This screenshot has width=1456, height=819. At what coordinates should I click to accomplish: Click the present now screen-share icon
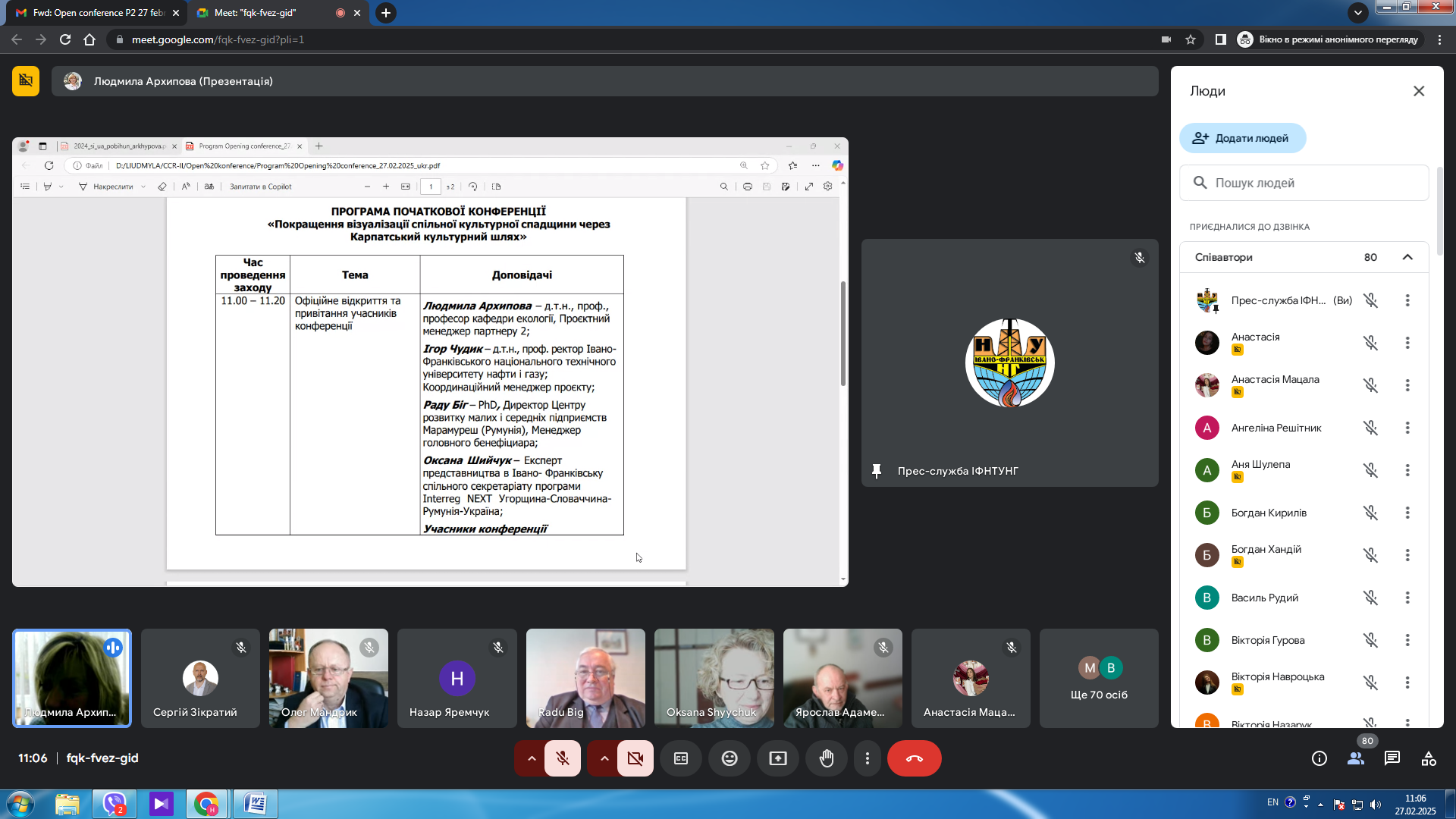778,758
